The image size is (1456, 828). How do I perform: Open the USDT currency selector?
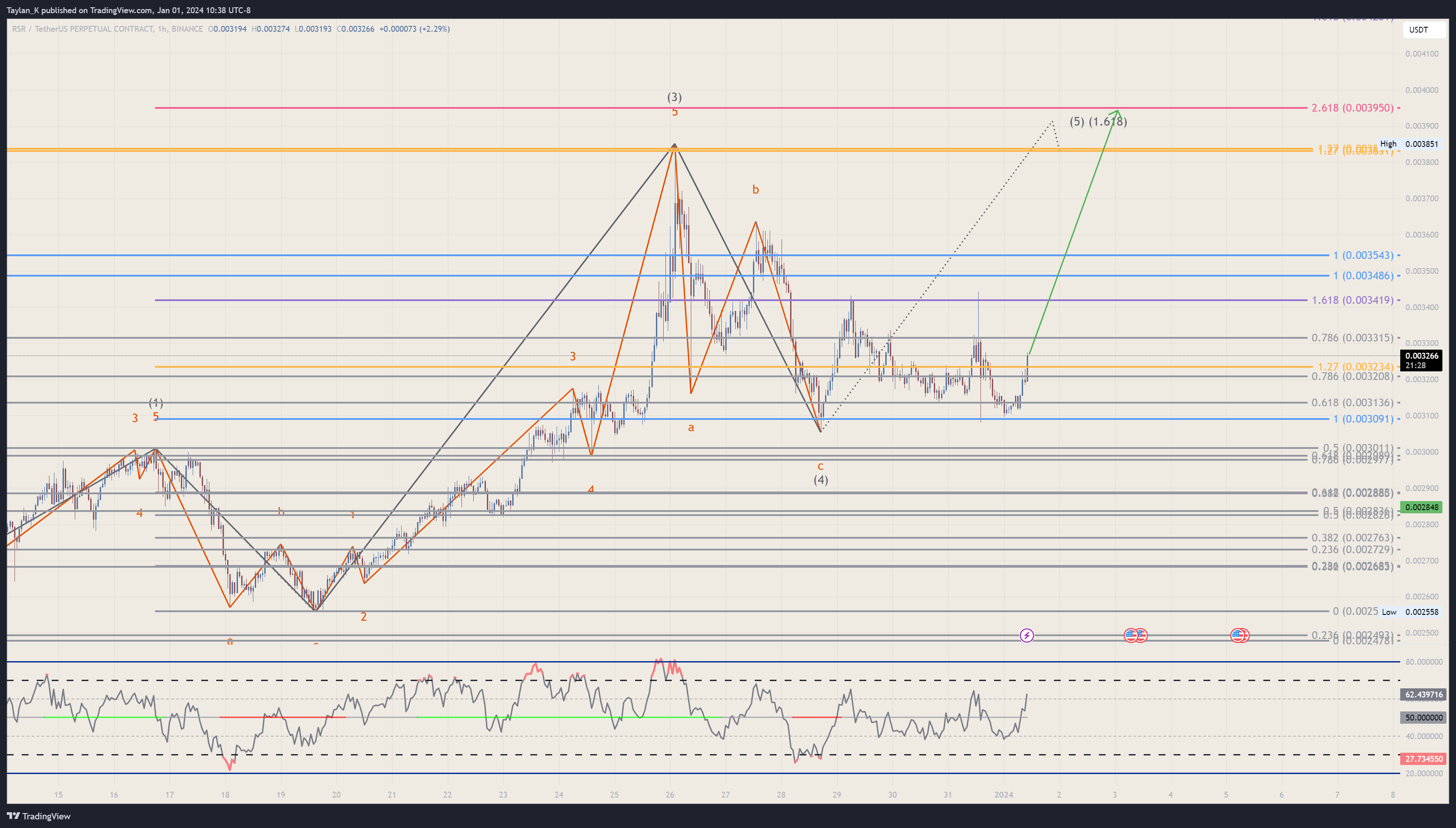pos(1424,29)
